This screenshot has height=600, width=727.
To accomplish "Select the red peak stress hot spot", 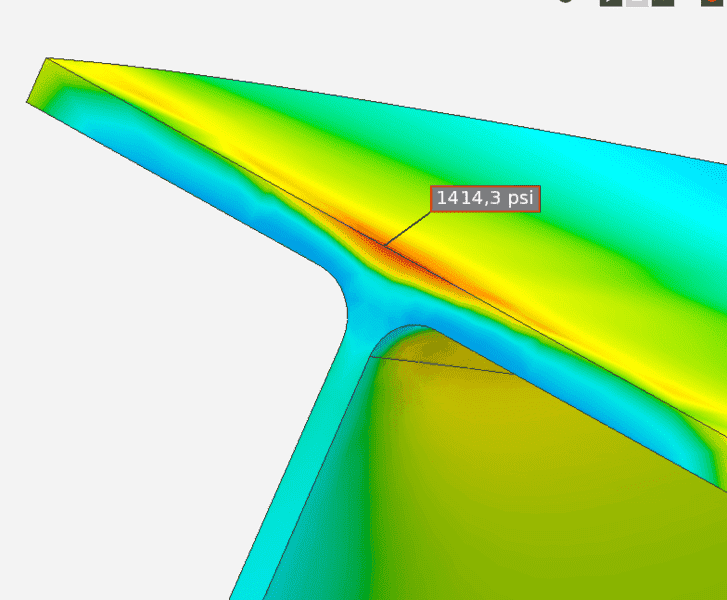I will pyautogui.click(x=398, y=255).
